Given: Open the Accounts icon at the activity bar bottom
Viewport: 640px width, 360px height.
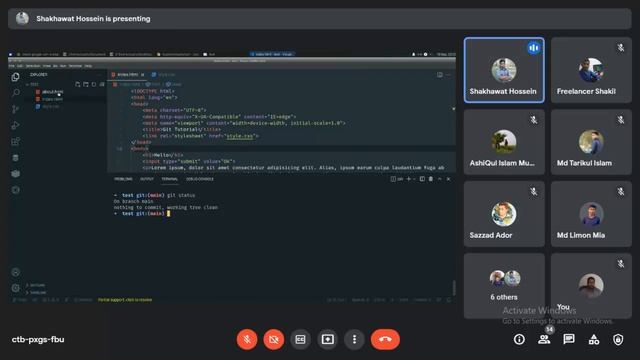Looking at the screenshot, I should [x=16, y=272].
